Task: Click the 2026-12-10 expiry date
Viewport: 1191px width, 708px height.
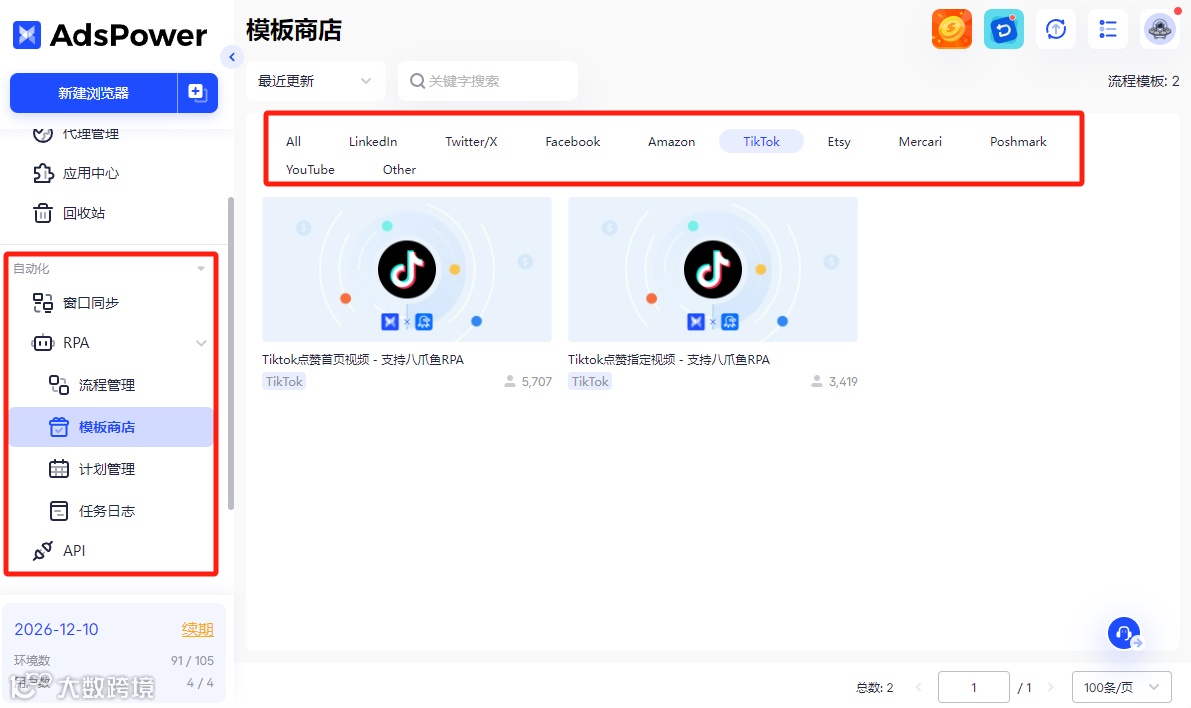Action: (56, 629)
